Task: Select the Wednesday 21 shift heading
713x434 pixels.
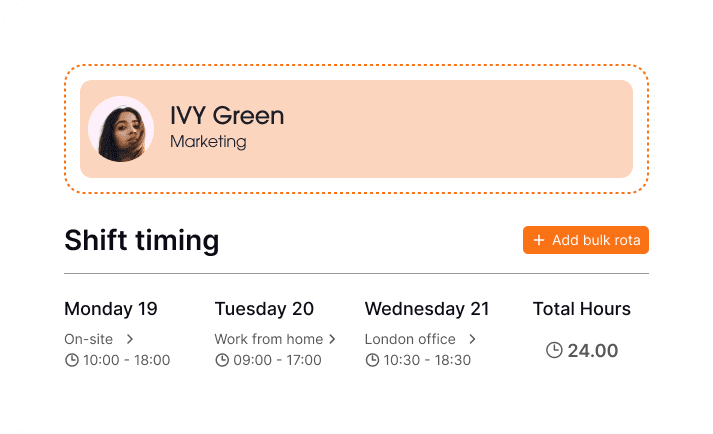Action: click(427, 309)
